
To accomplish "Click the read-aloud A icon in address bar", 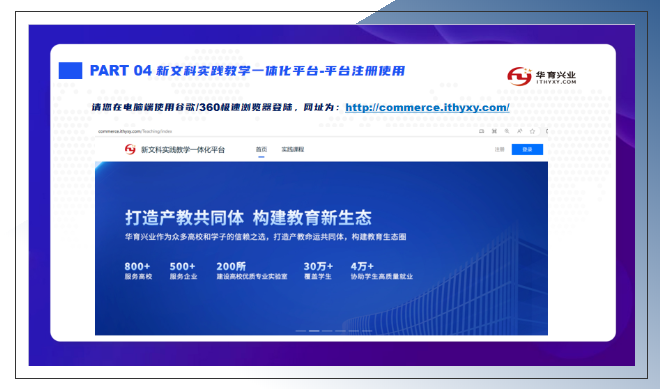I will [x=519, y=131].
